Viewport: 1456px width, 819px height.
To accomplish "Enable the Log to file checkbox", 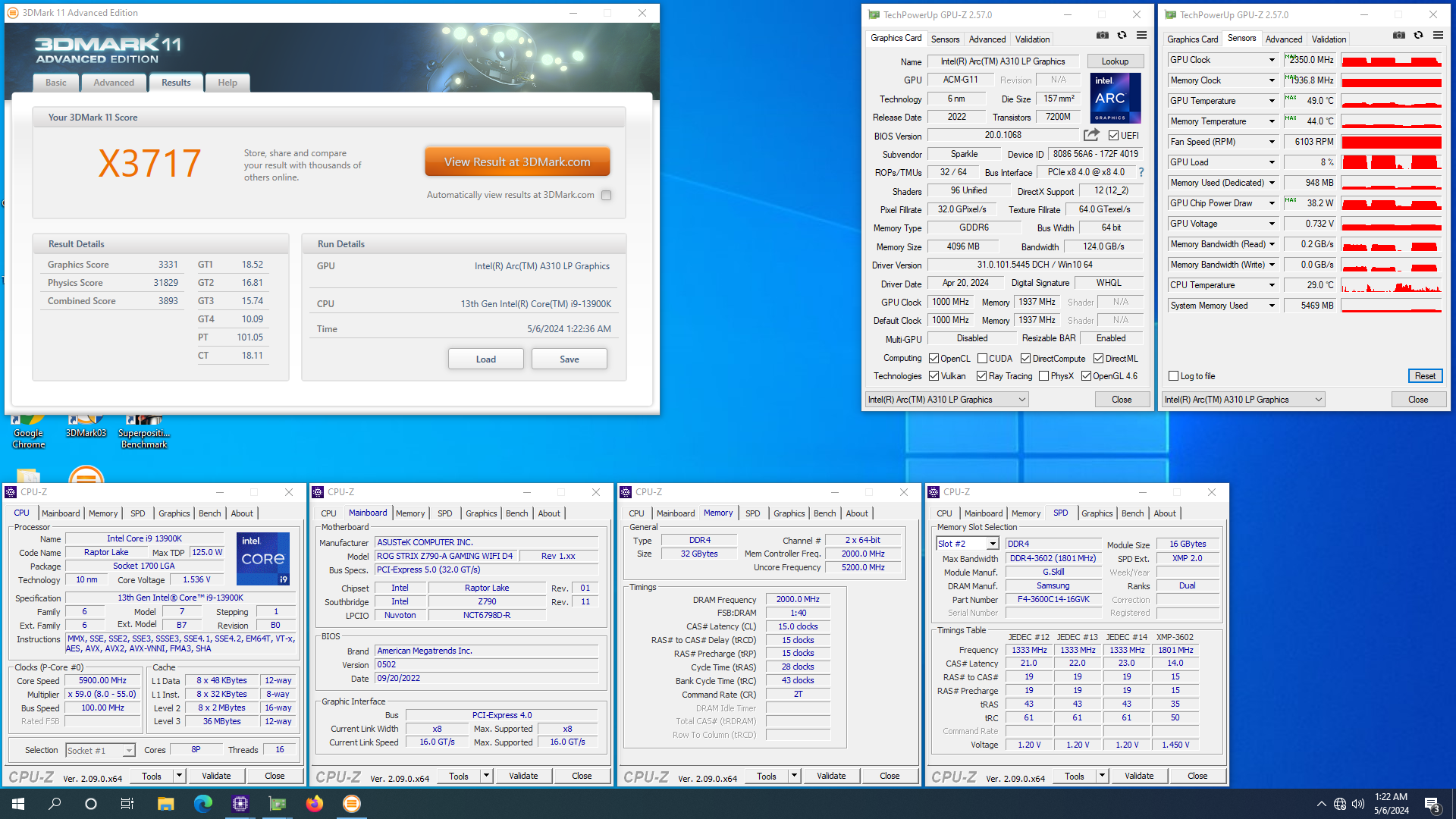I will (1174, 376).
